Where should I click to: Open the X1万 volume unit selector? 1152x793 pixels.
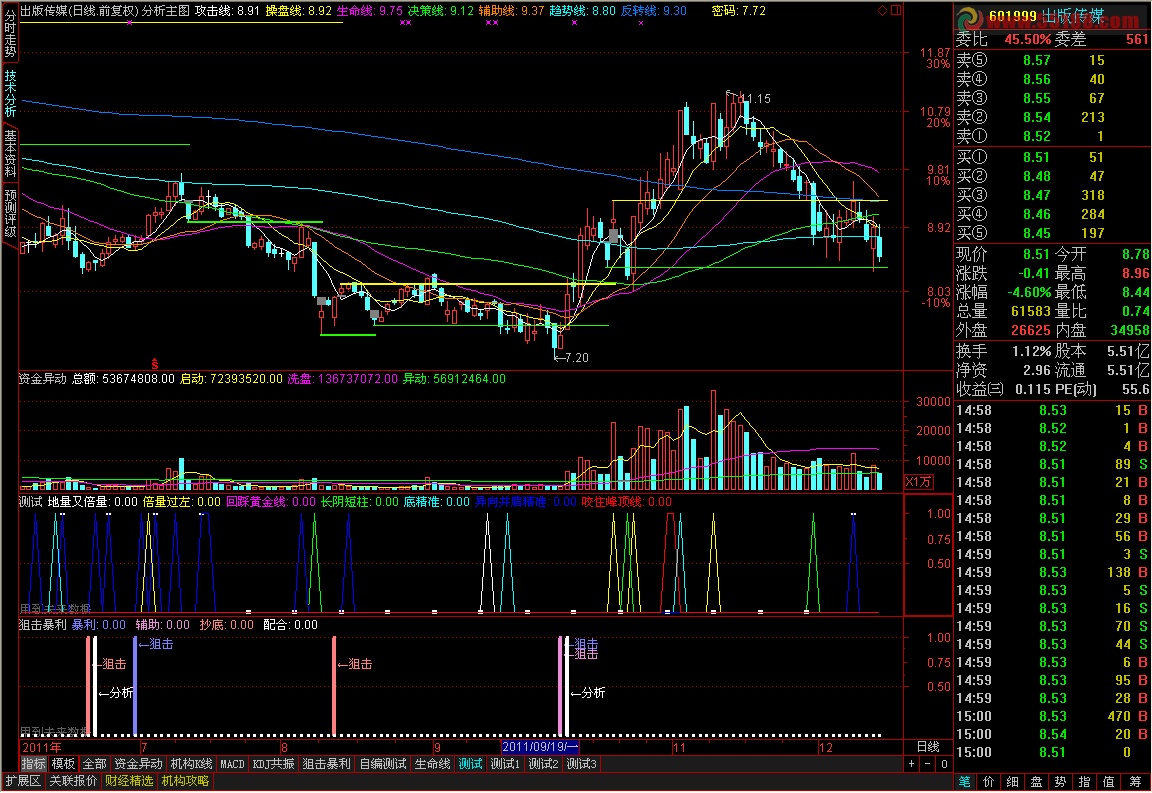click(918, 482)
